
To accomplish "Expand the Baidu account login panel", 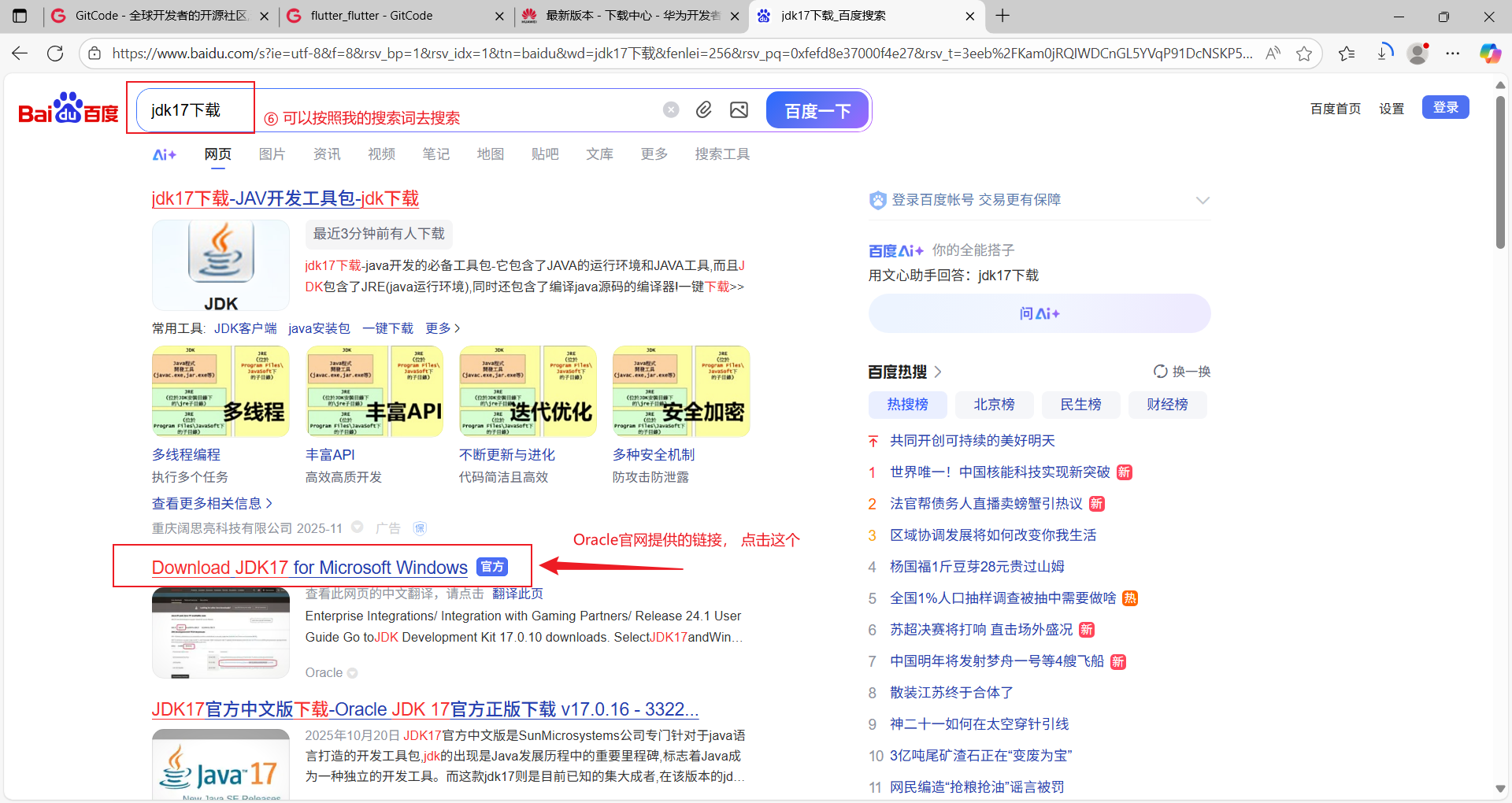I will (1203, 200).
